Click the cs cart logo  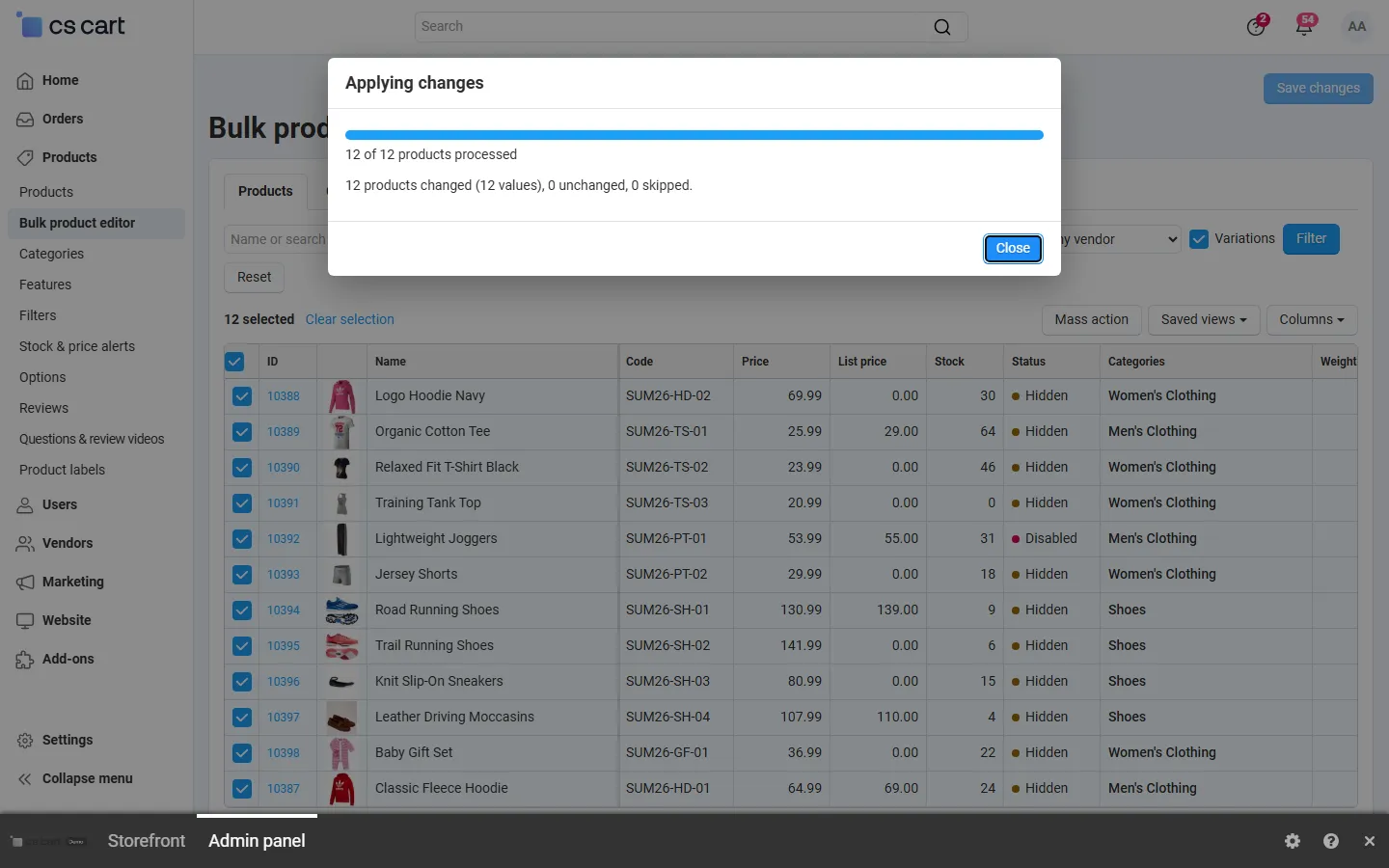click(70, 26)
